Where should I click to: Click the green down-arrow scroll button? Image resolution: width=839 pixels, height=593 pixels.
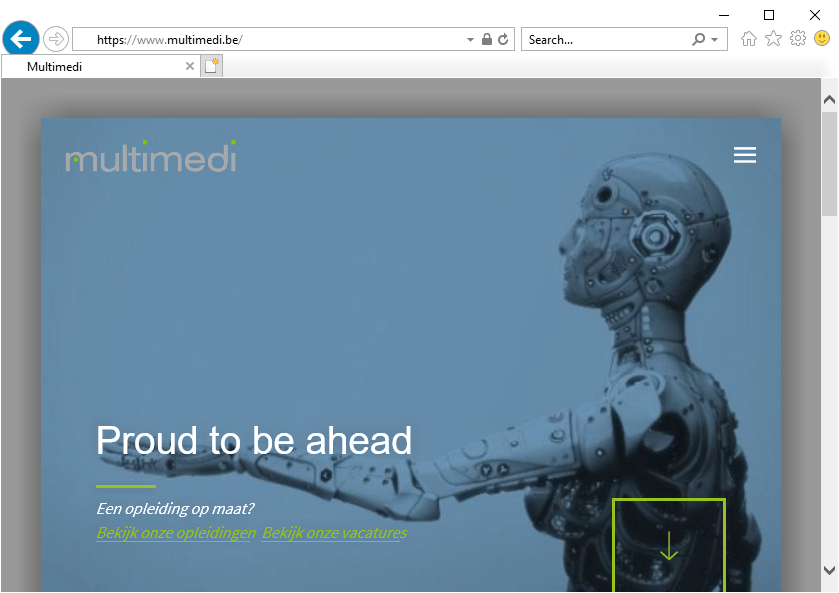coord(669,545)
